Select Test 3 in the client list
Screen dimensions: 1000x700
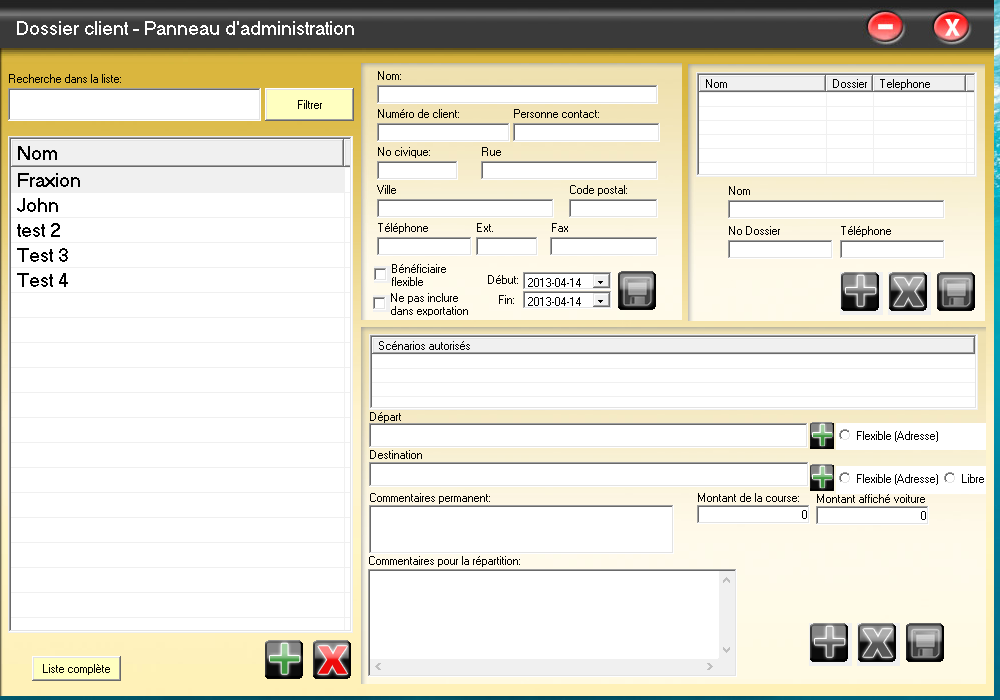pyautogui.click(x=178, y=255)
